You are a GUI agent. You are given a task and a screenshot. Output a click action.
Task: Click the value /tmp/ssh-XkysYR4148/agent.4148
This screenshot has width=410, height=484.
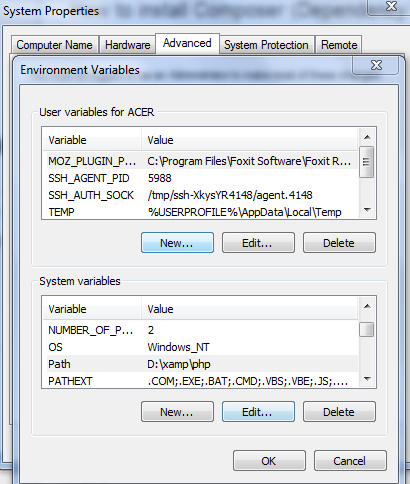click(230, 195)
